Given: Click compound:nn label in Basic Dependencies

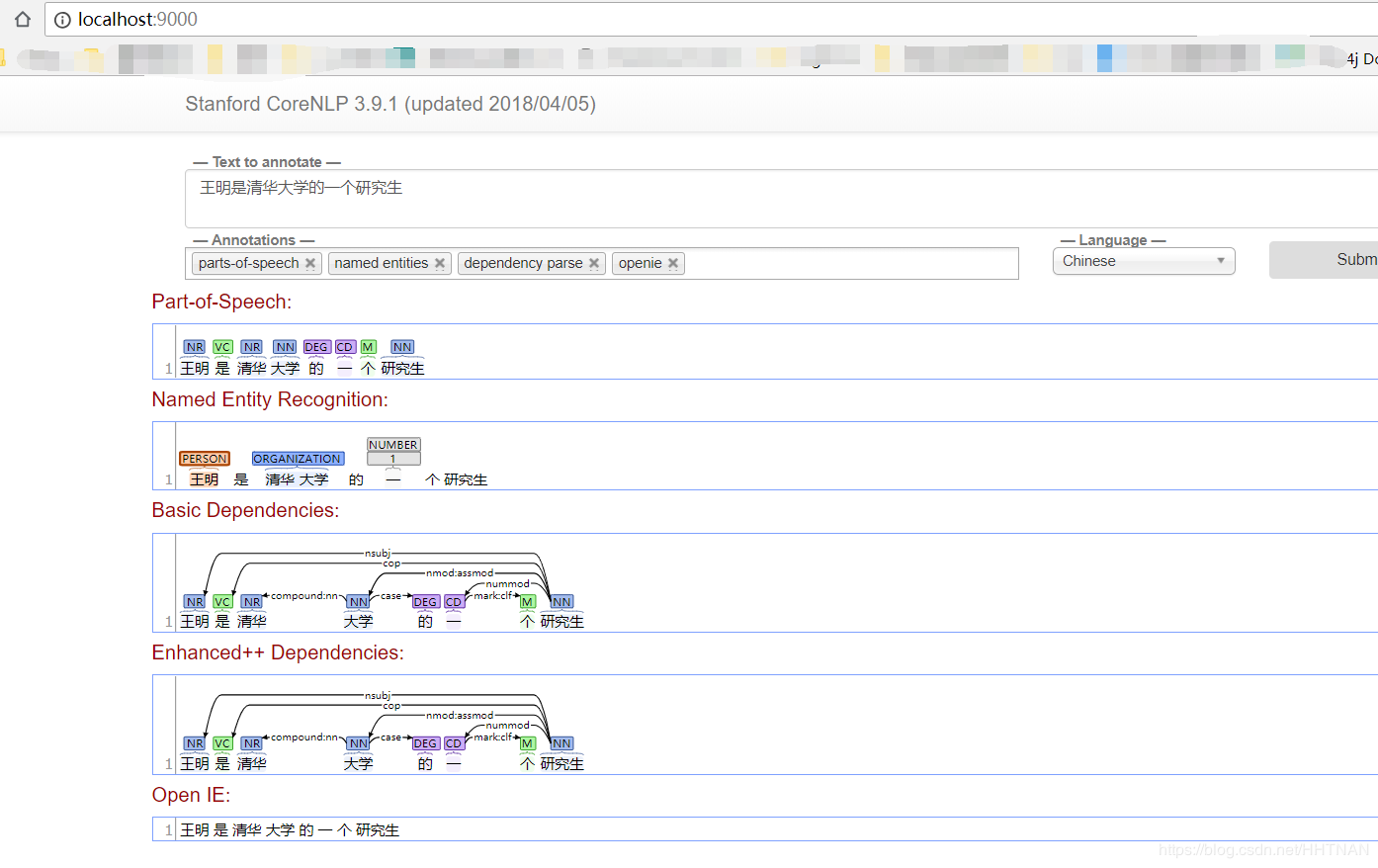Looking at the screenshot, I should point(304,595).
